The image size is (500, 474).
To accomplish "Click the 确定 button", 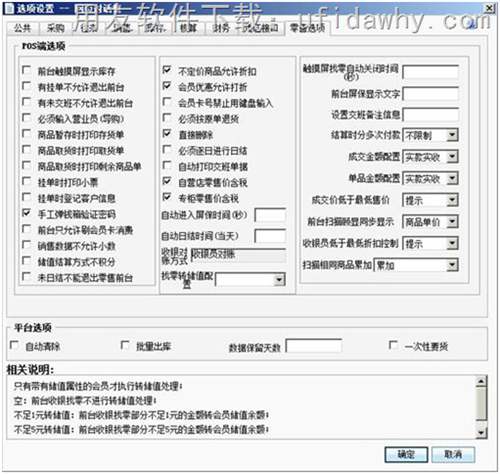I will pos(406,454).
